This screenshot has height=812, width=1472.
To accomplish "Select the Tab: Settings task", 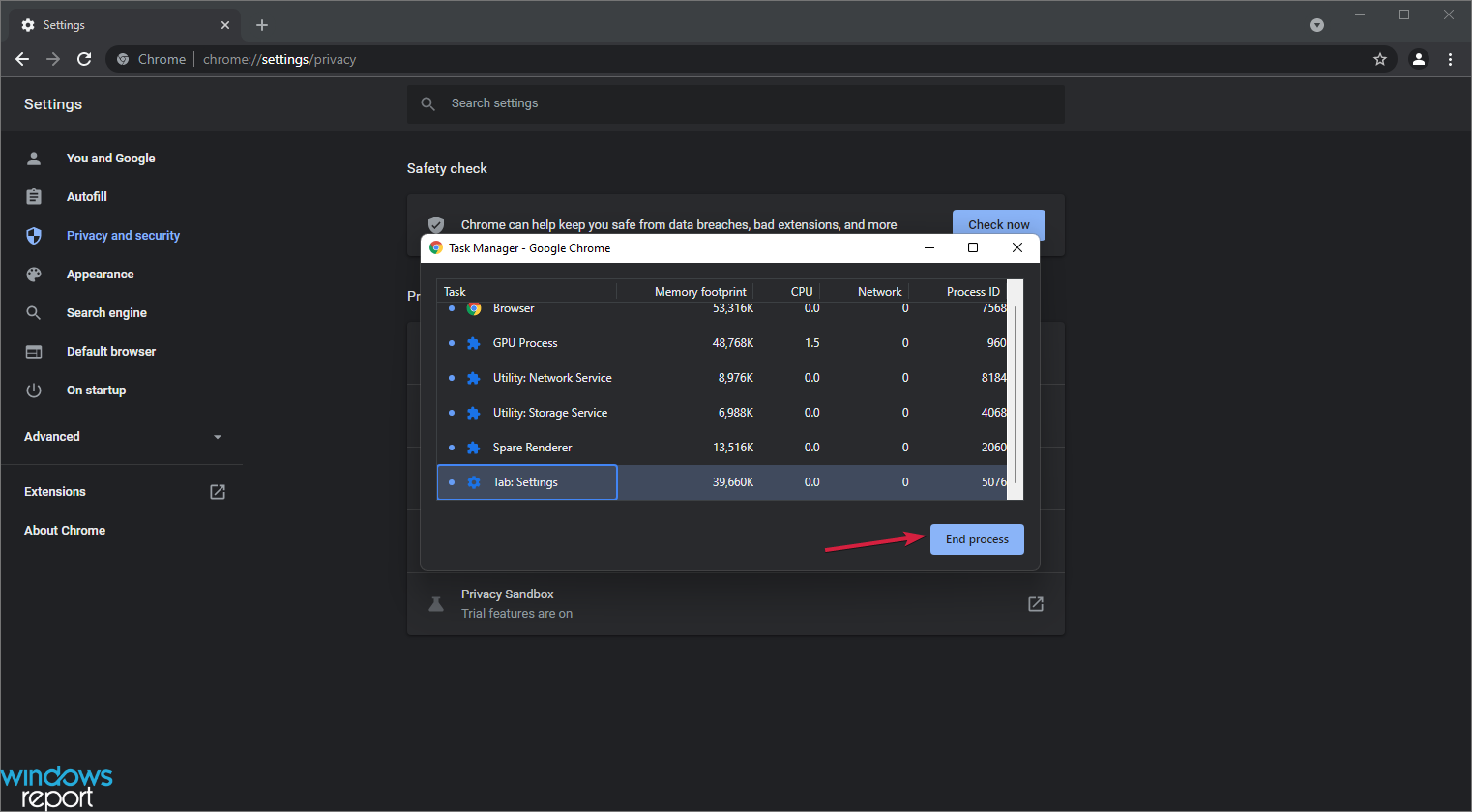I will click(x=721, y=482).
